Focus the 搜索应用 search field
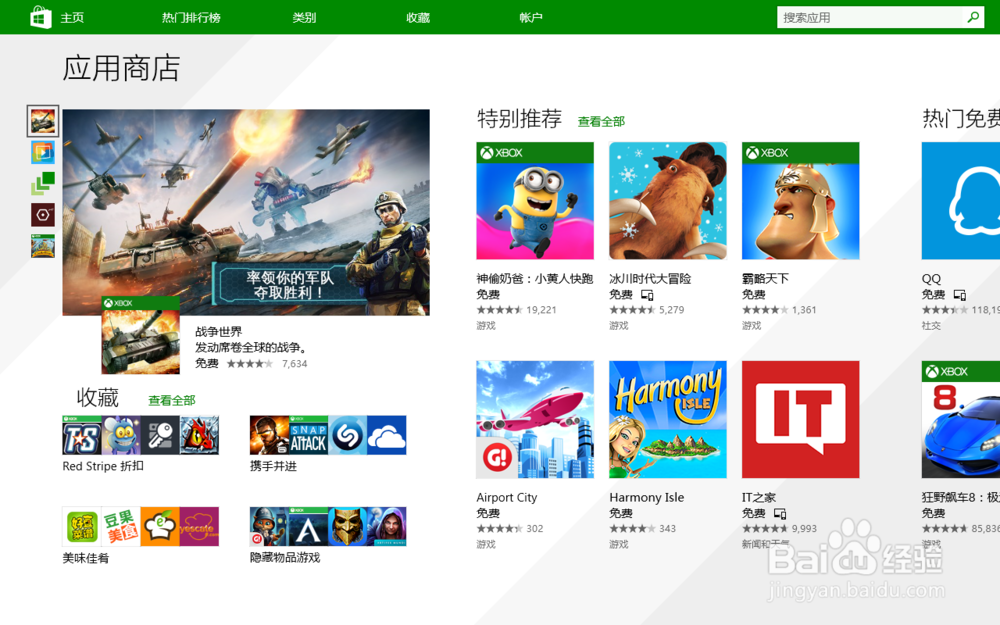Image resolution: width=1000 pixels, height=625 pixels. pos(869,18)
